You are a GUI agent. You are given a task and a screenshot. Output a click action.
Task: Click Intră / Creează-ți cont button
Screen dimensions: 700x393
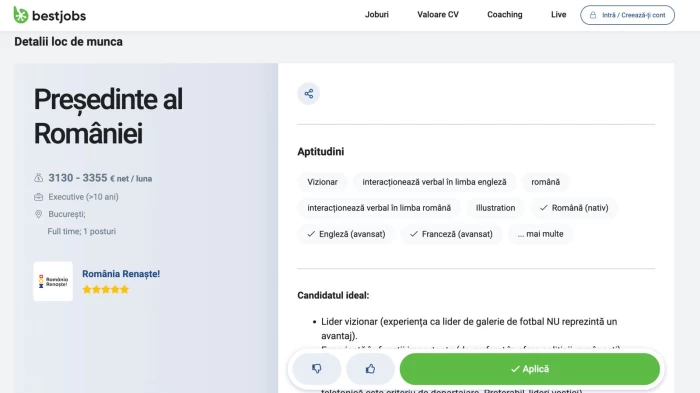point(627,15)
